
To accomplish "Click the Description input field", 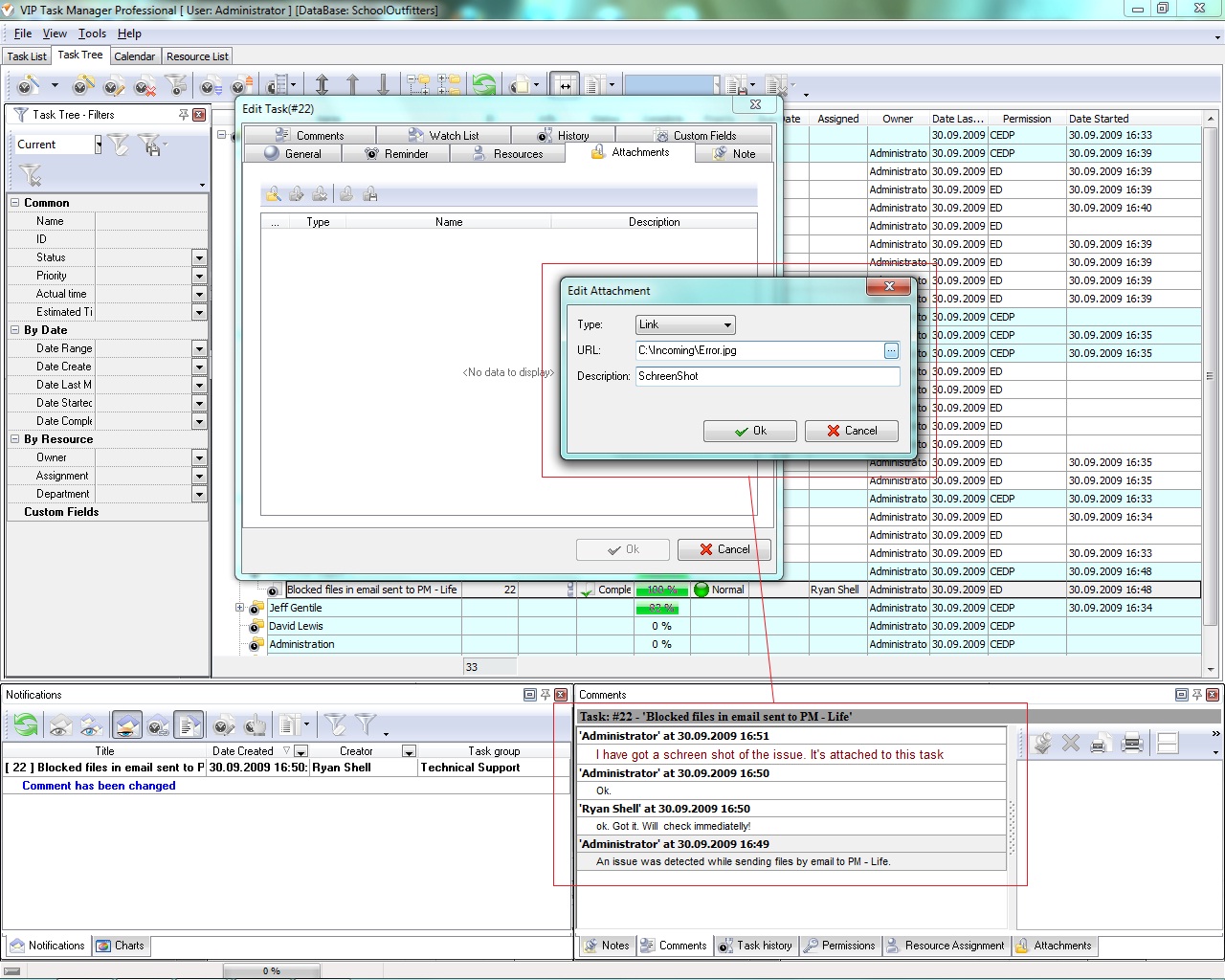I will 768,377.
